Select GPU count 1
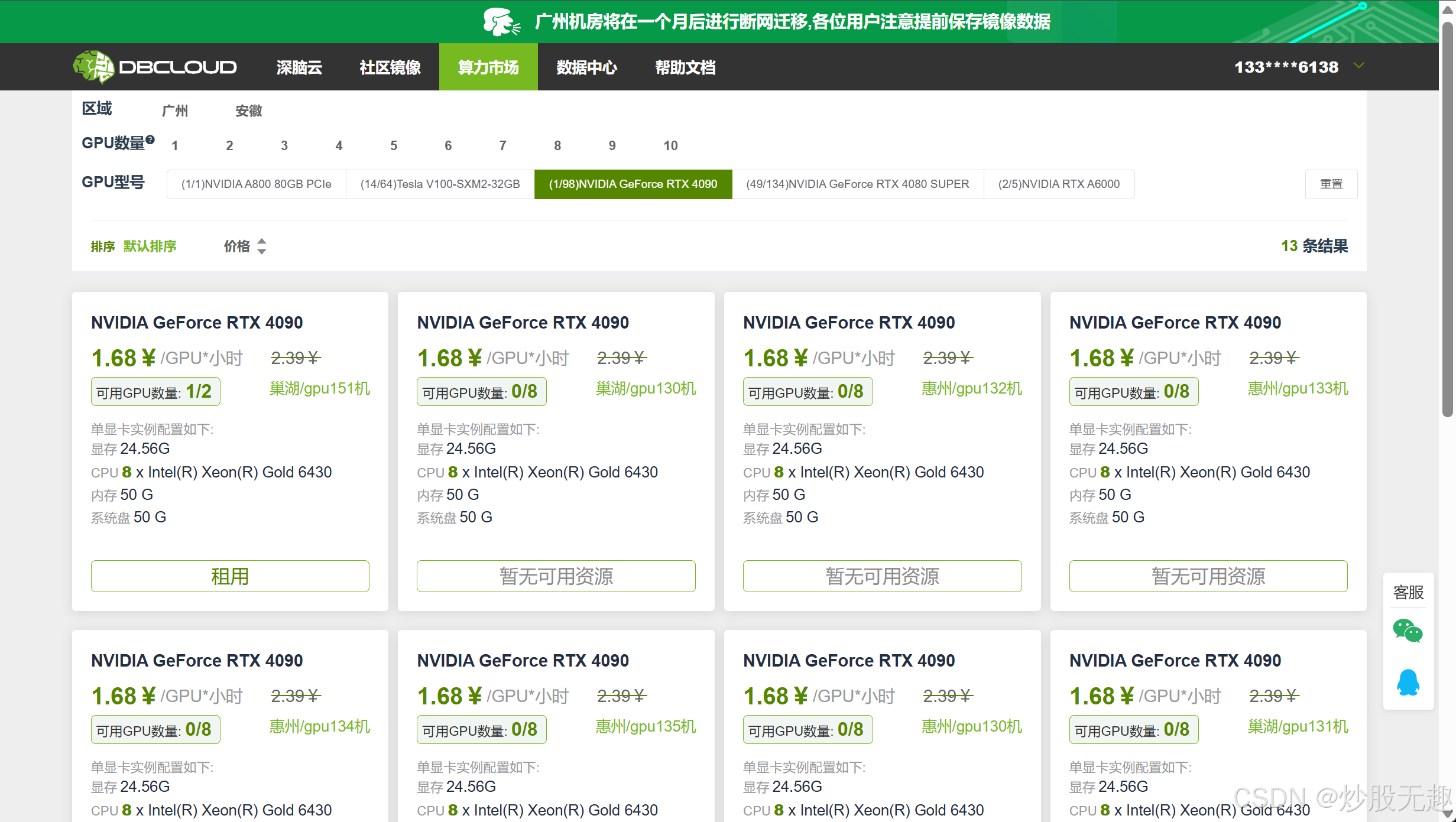The width and height of the screenshot is (1456, 822). (x=175, y=145)
